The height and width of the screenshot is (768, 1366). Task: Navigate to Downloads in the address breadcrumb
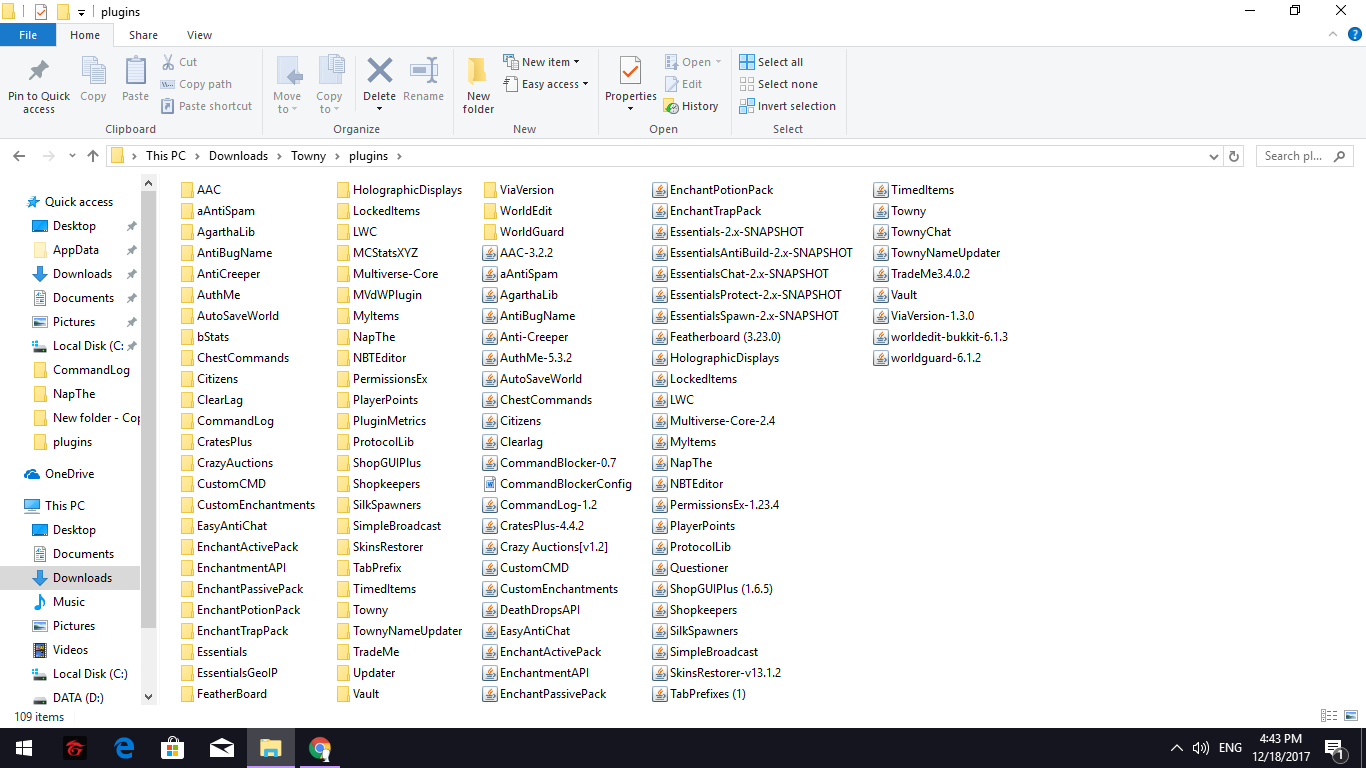point(238,156)
